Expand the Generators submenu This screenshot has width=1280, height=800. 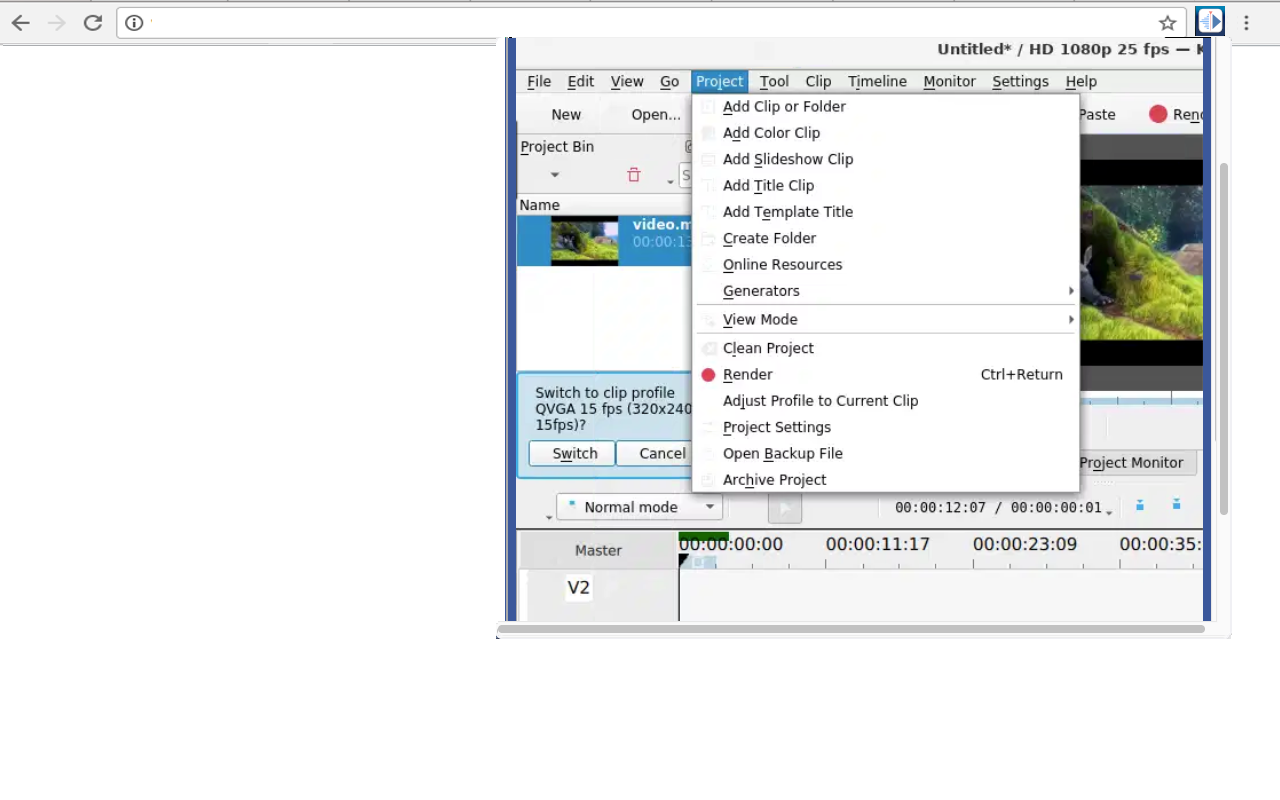[x=885, y=291]
